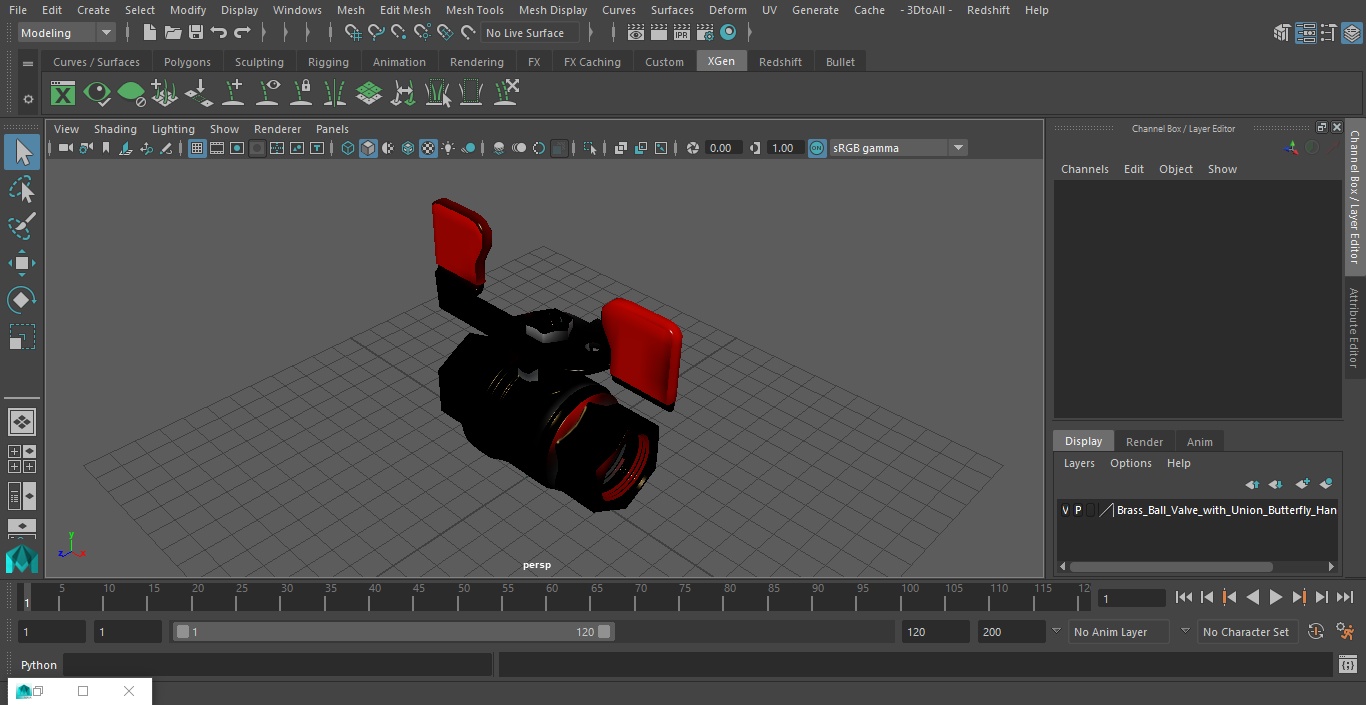Image resolution: width=1366 pixels, height=705 pixels.
Task: Toggle use all lights bulb icon
Action: 448,148
